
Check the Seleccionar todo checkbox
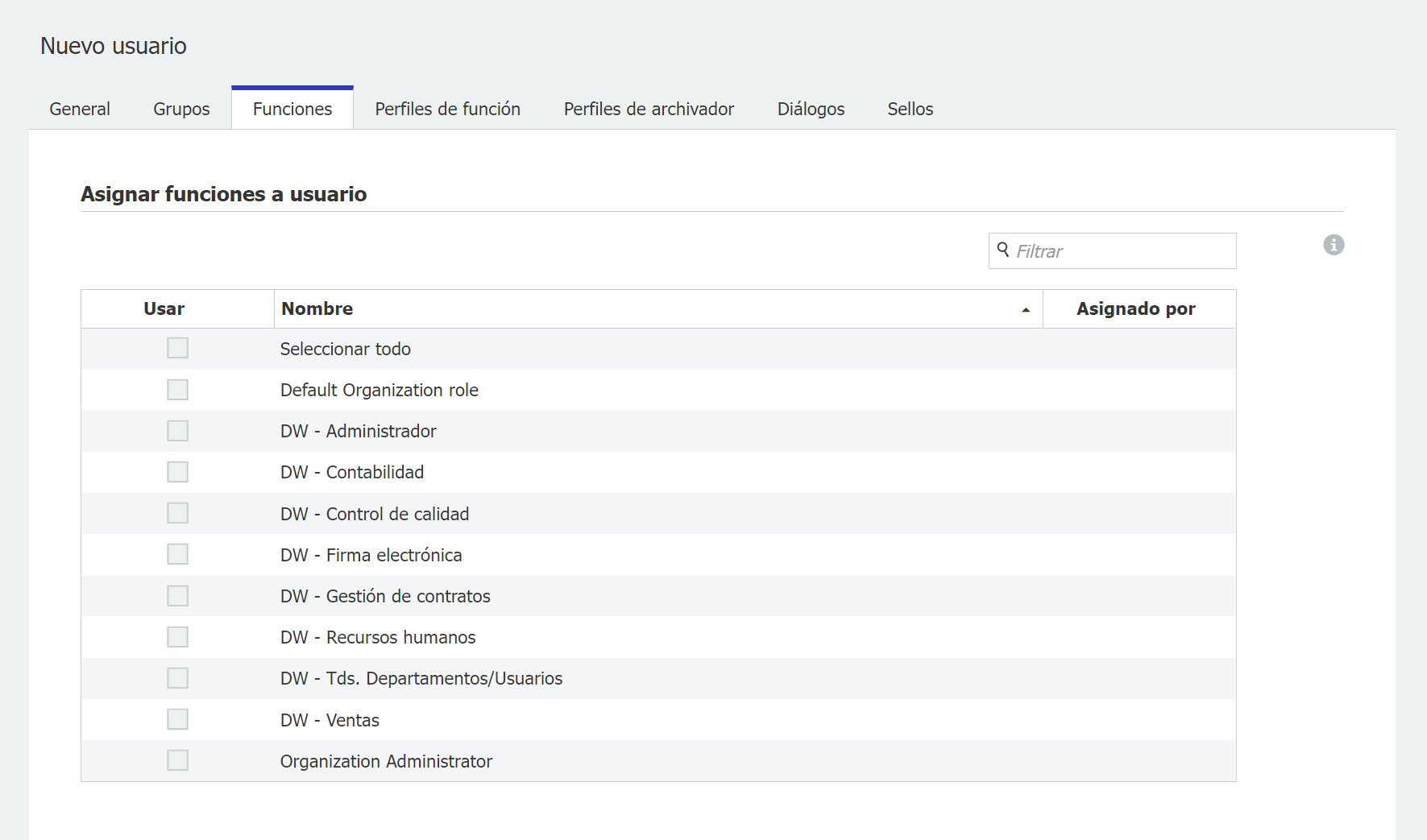pyautogui.click(x=177, y=348)
